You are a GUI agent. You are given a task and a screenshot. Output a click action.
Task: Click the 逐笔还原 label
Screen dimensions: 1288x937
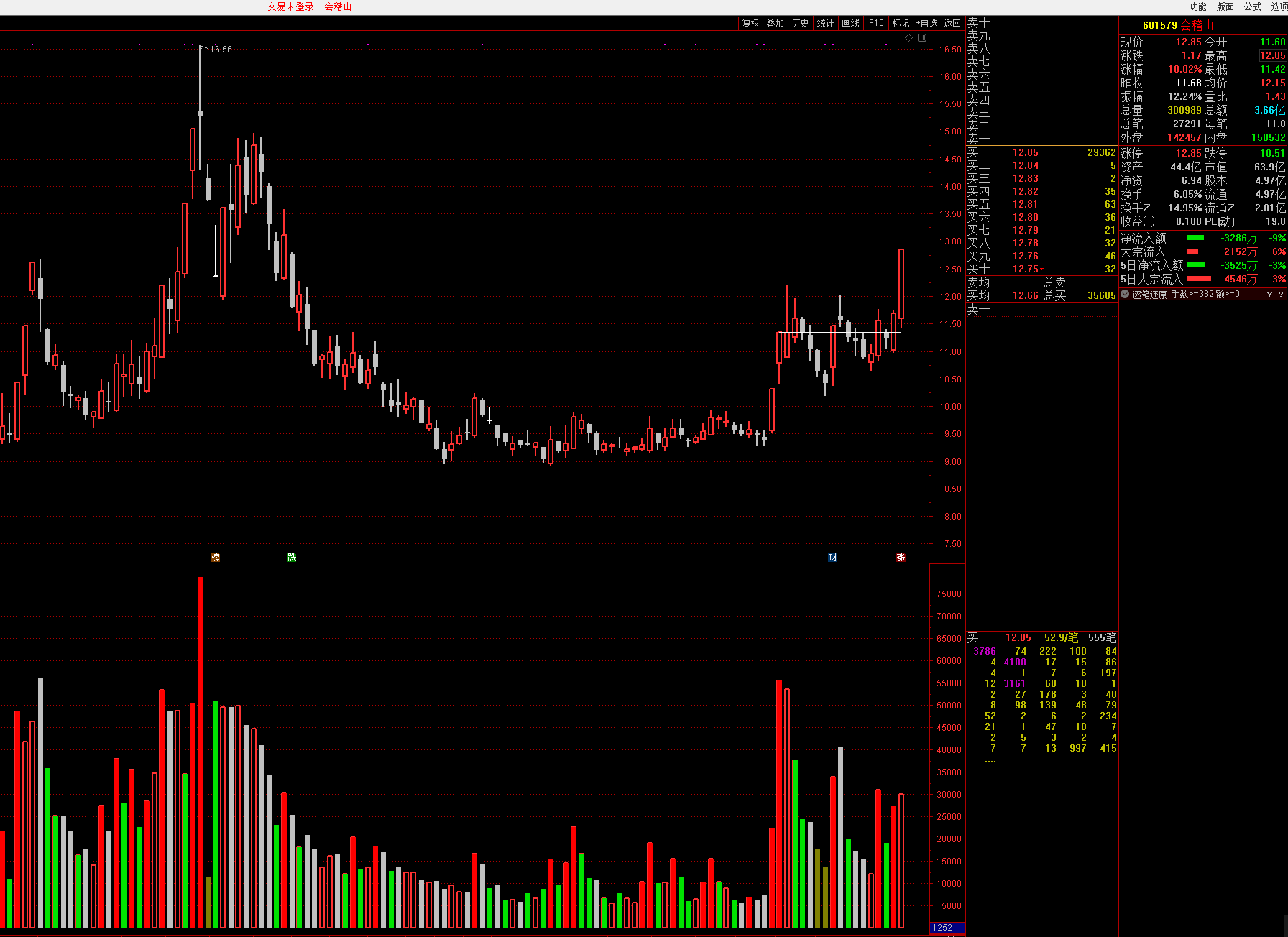[x=1149, y=294]
